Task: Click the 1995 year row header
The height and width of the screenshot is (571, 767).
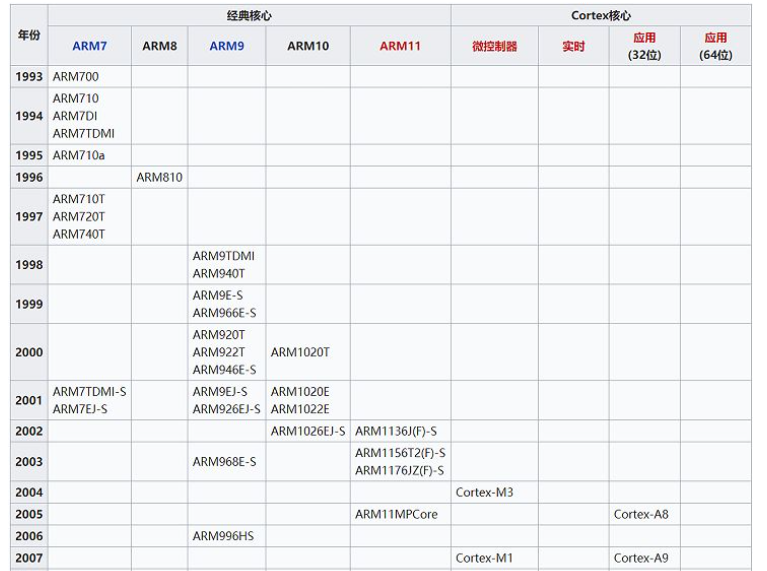Action: point(29,156)
